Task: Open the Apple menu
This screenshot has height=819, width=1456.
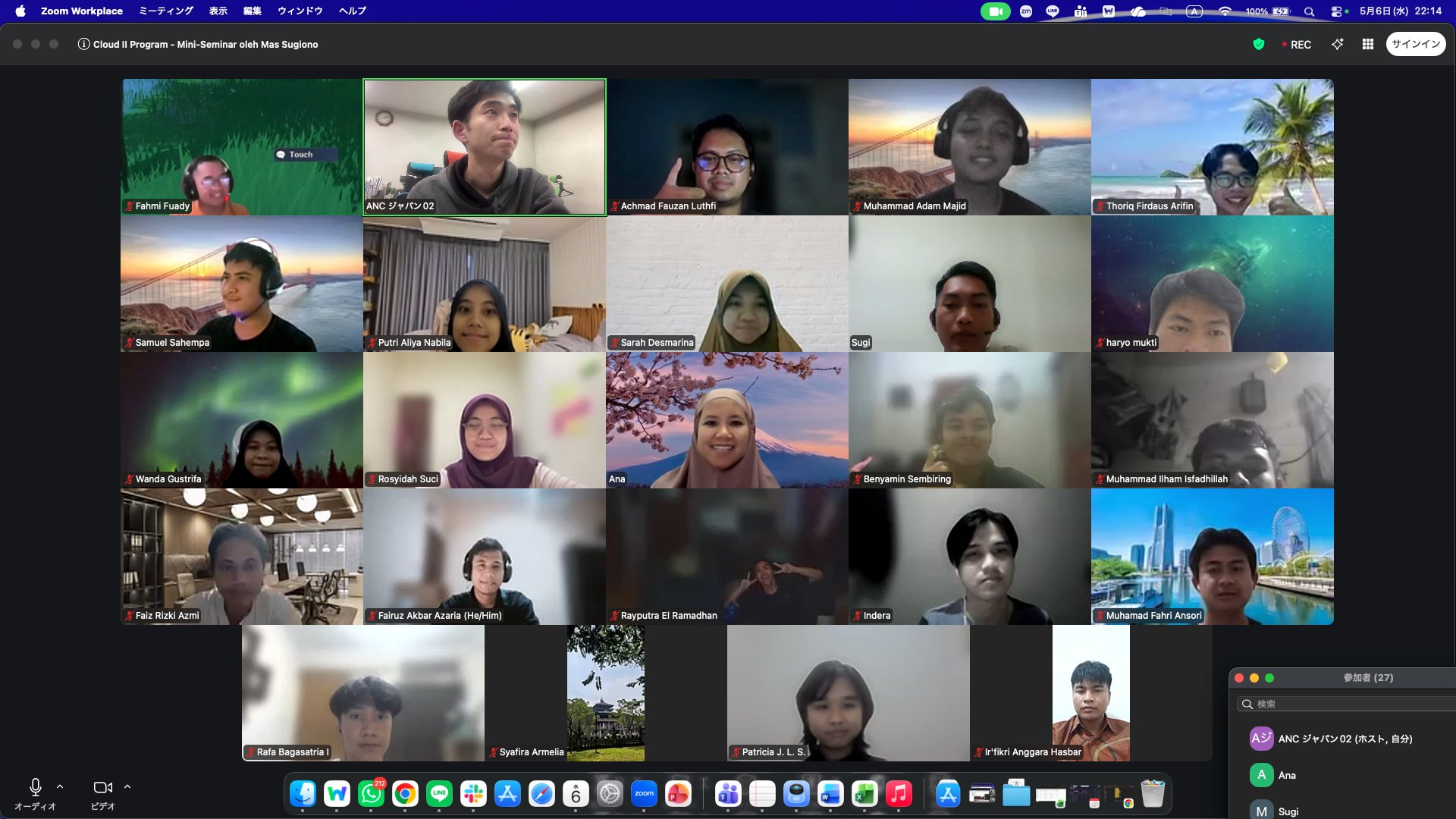Action: point(20,11)
